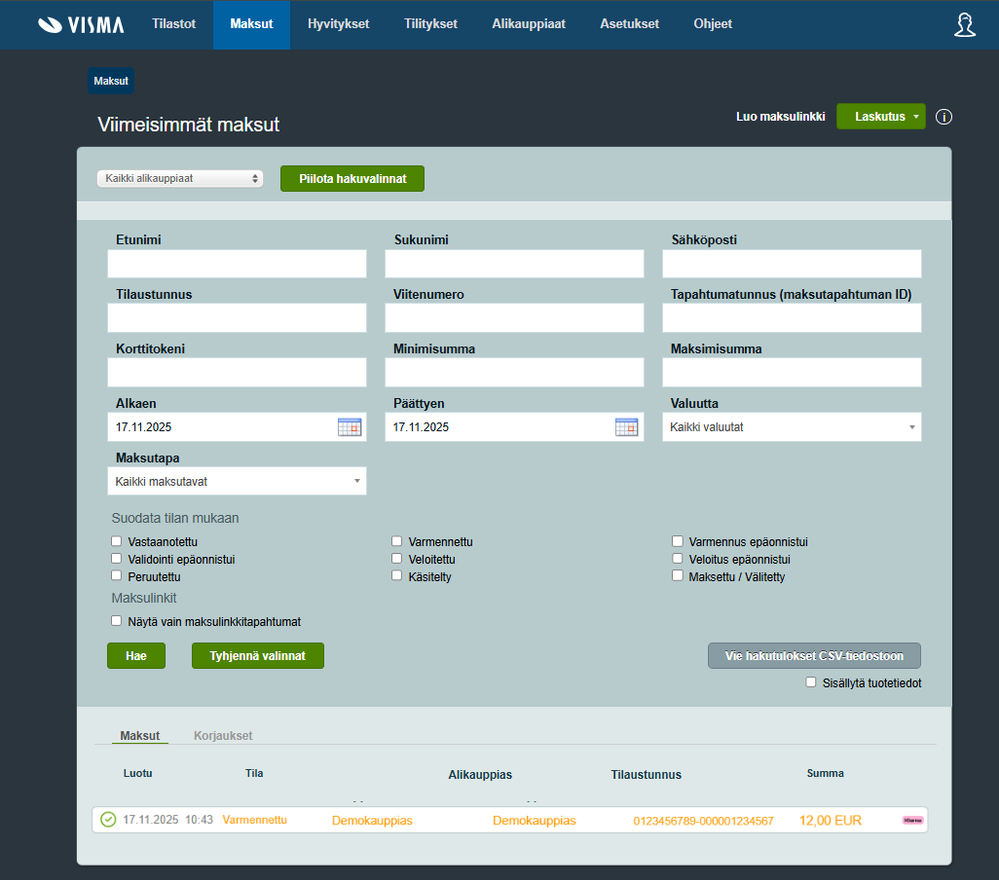This screenshot has height=880, width=999.
Task: Click Tyhjennä valinnat button
Action: (258, 656)
